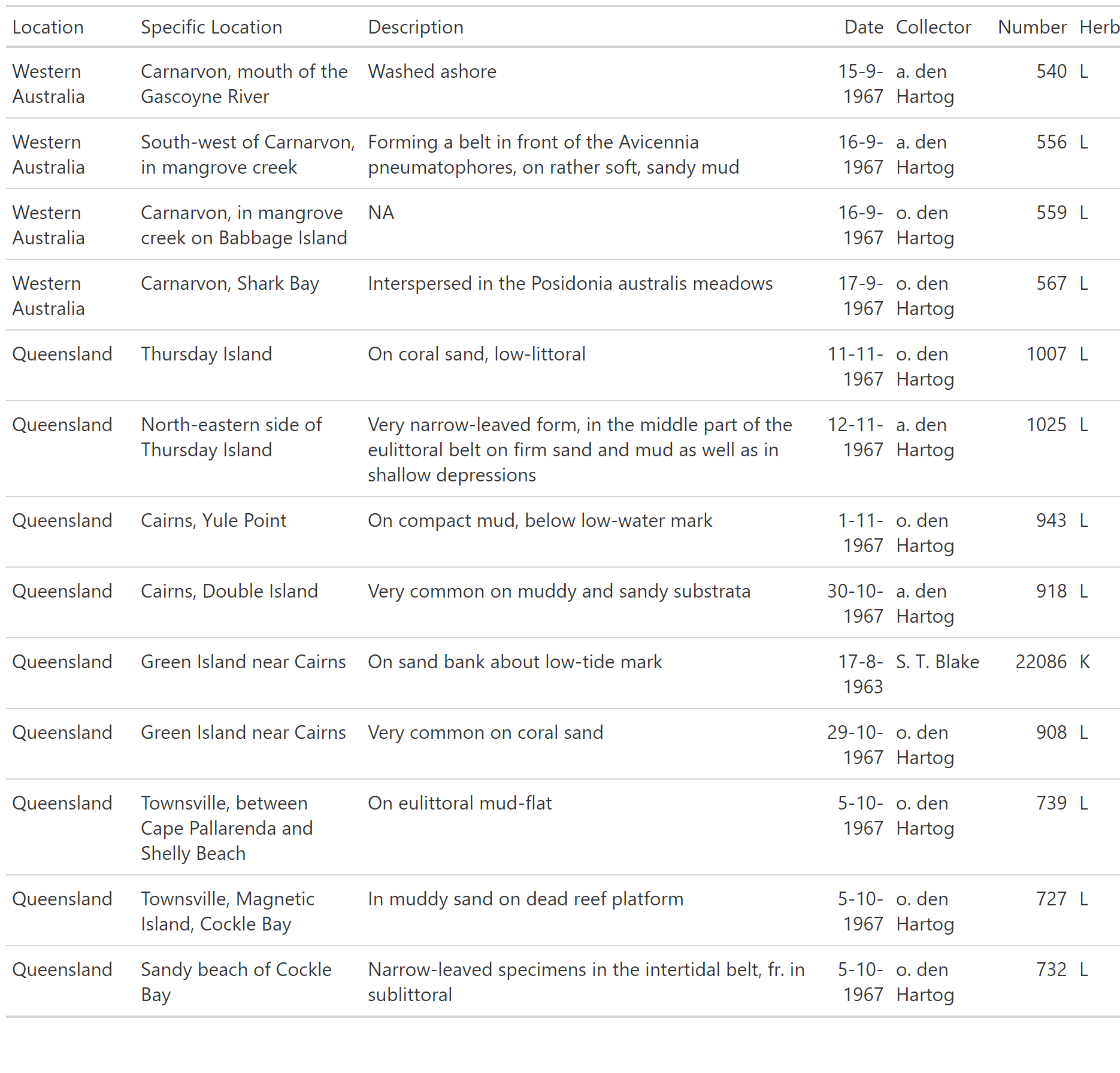This screenshot has width=1120, height=1073.
Task: Click the Number column header
Action: click(x=1032, y=27)
